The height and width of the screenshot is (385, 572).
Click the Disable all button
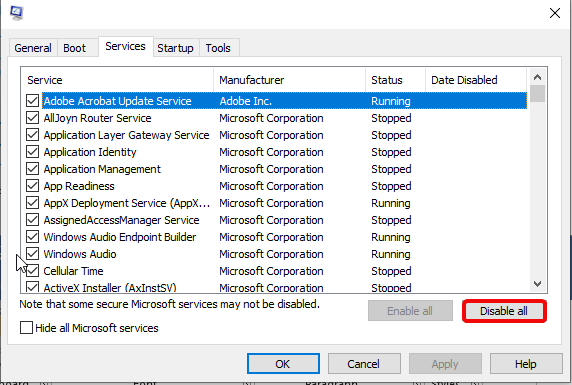(504, 311)
